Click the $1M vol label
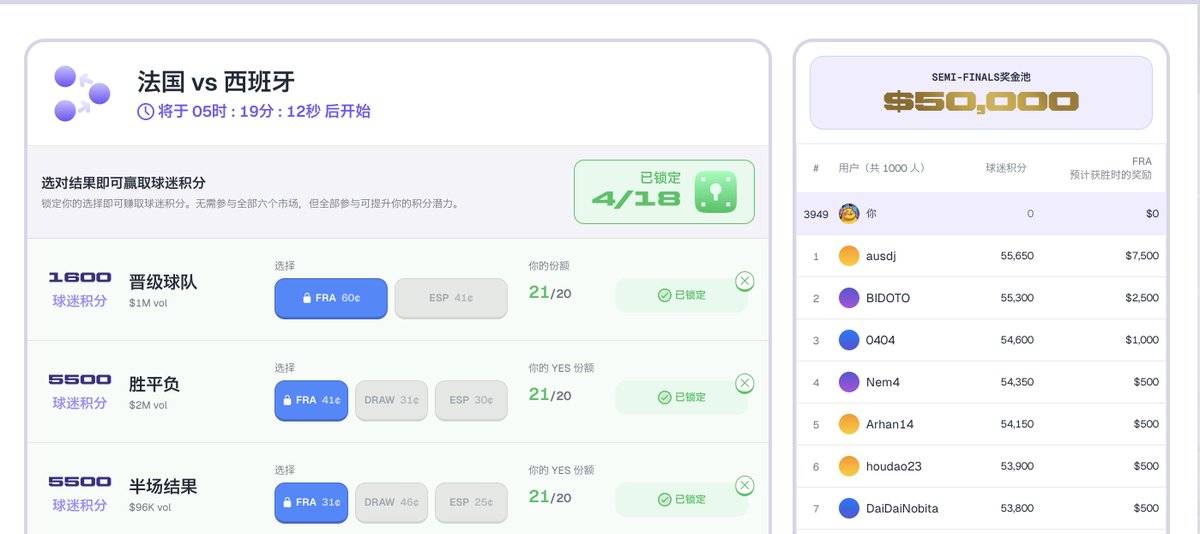The image size is (1200, 534). click(148, 303)
